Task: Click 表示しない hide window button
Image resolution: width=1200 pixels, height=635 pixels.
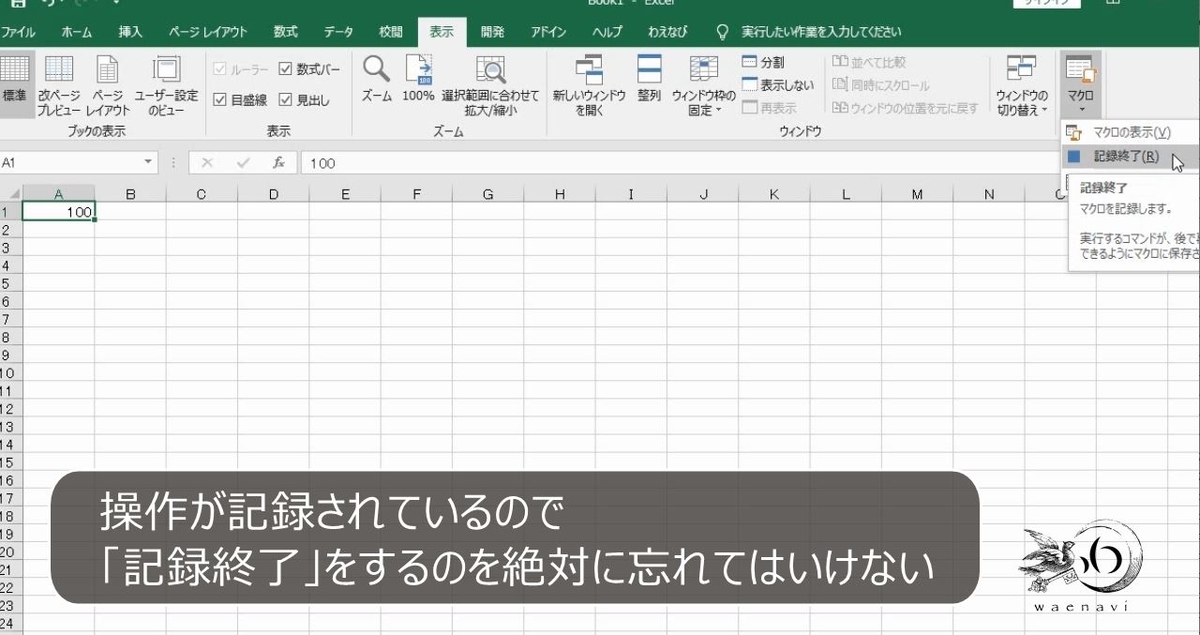Action: pos(778,85)
